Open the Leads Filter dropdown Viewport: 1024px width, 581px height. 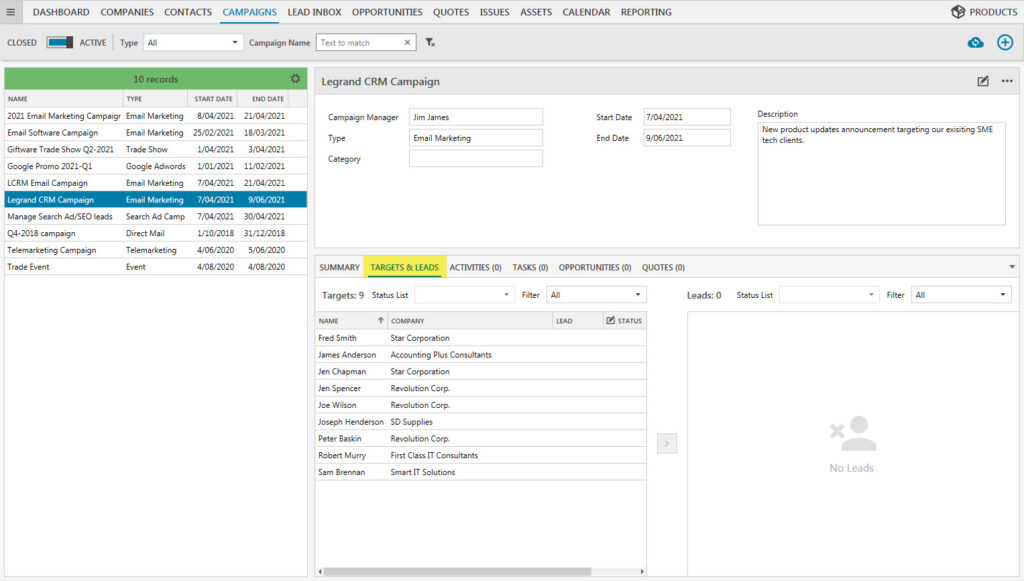pos(960,295)
